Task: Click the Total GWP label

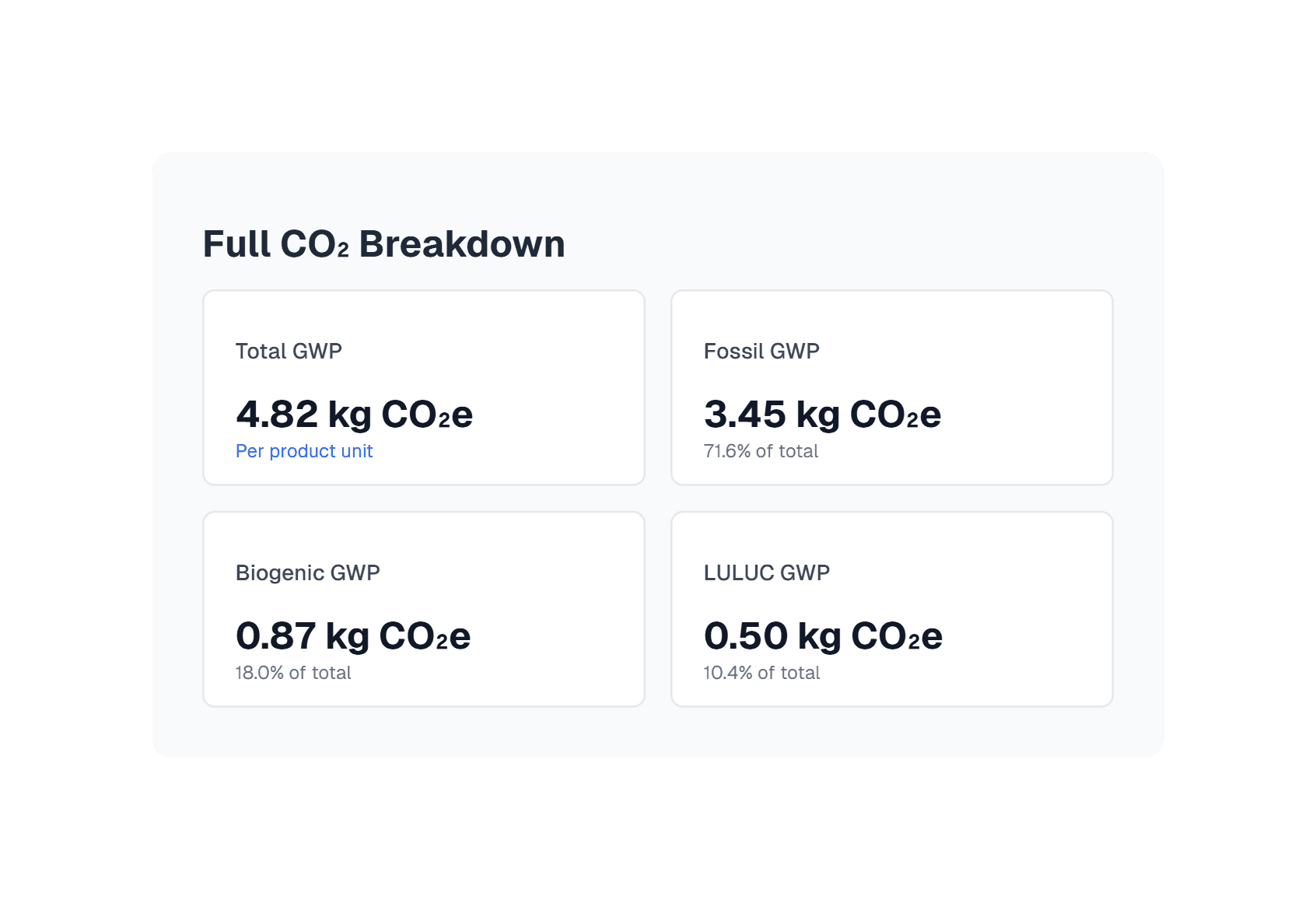Action: click(x=289, y=352)
